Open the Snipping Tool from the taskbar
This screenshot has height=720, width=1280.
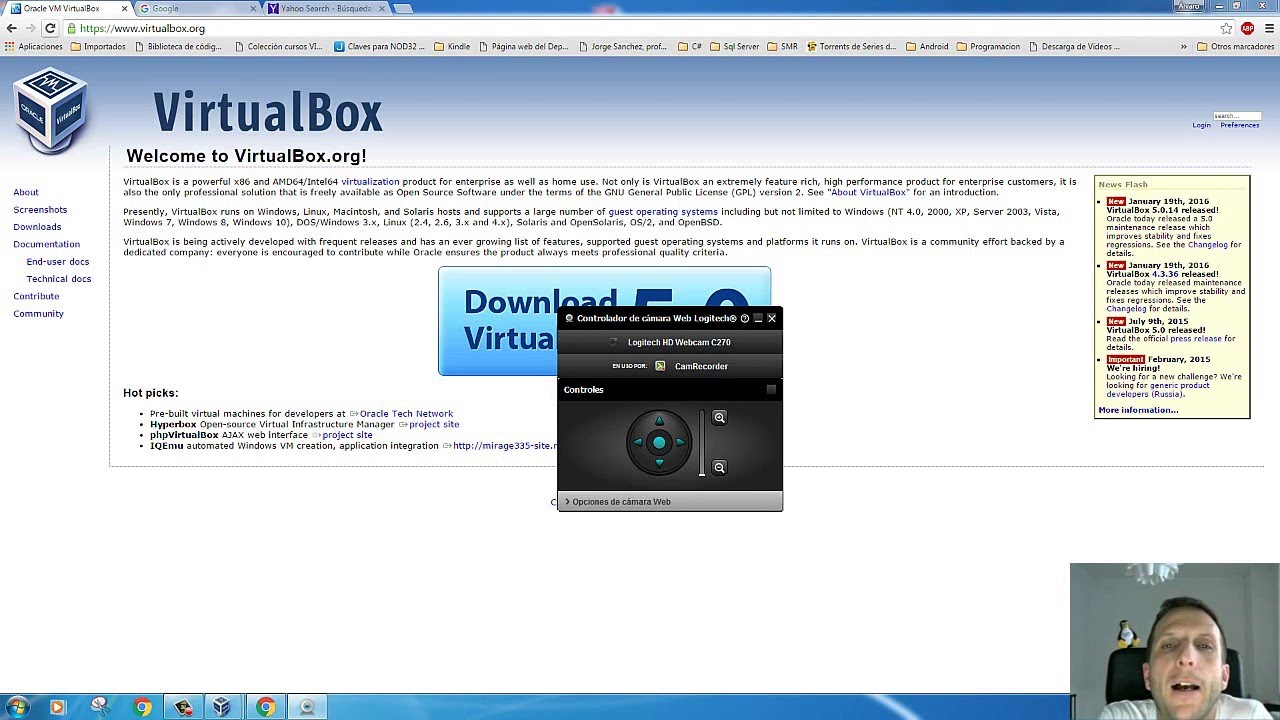tap(99, 707)
